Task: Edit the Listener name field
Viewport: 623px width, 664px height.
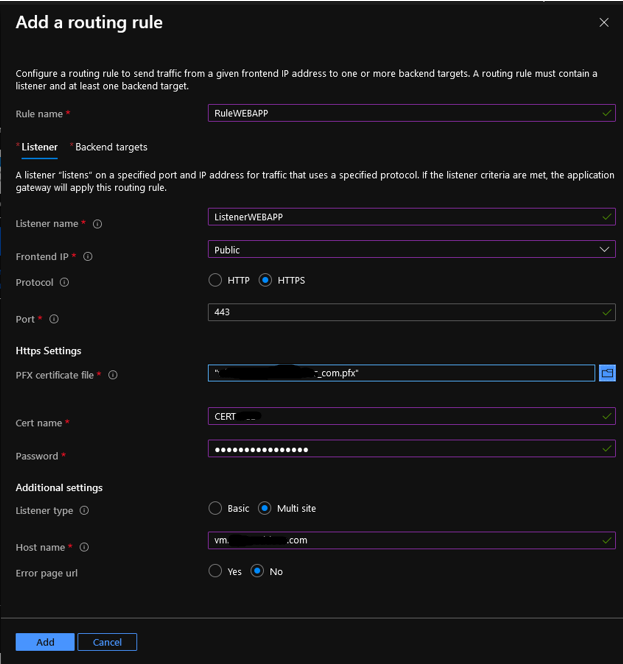Action: click(412, 217)
